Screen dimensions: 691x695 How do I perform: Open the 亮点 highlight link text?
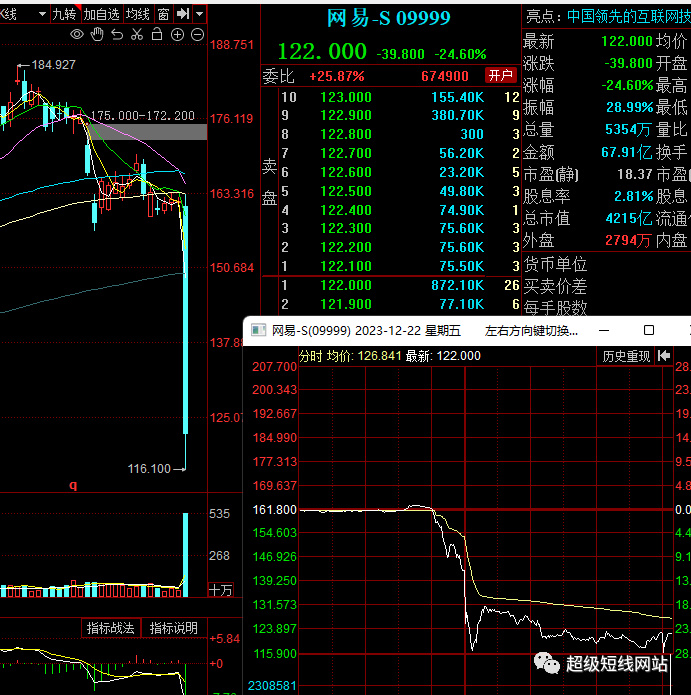[629, 16]
